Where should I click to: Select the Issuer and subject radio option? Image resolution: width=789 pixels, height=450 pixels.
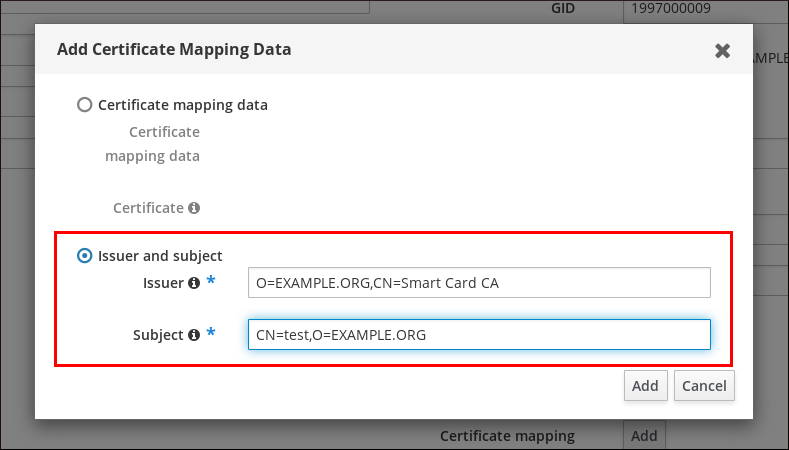(85, 255)
